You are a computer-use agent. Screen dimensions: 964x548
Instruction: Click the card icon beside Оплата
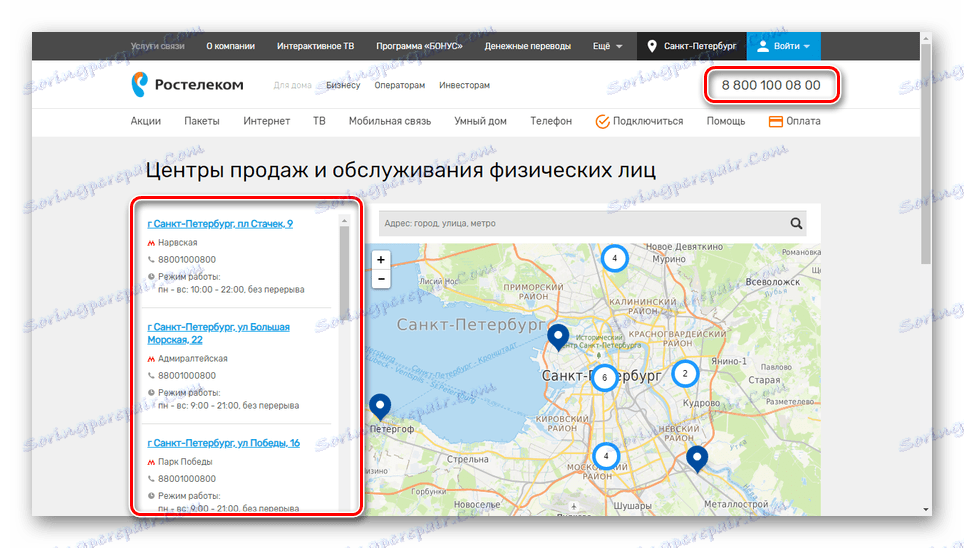pos(775,121)
